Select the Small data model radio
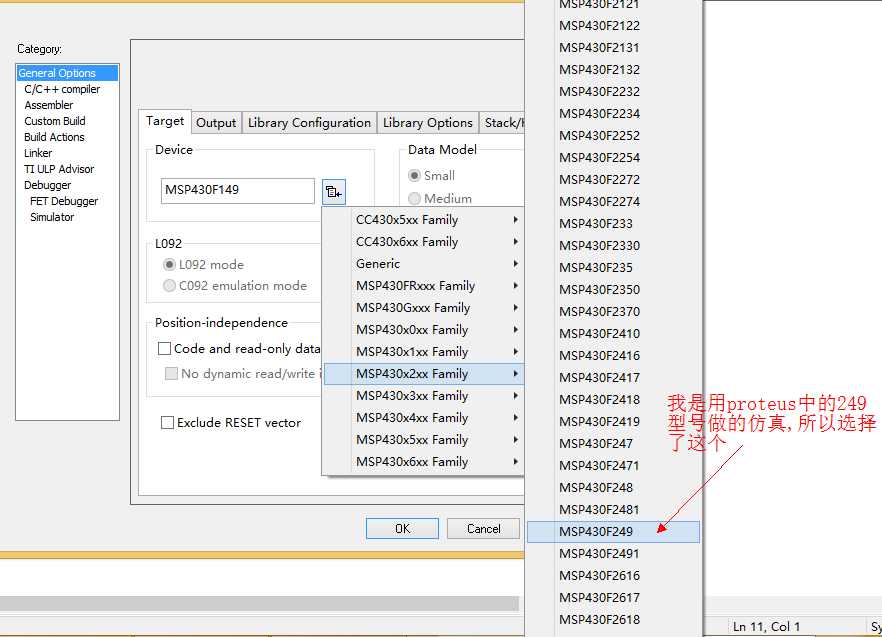The width and height of the screenshot is (882, 637). [x=415, y=176]
